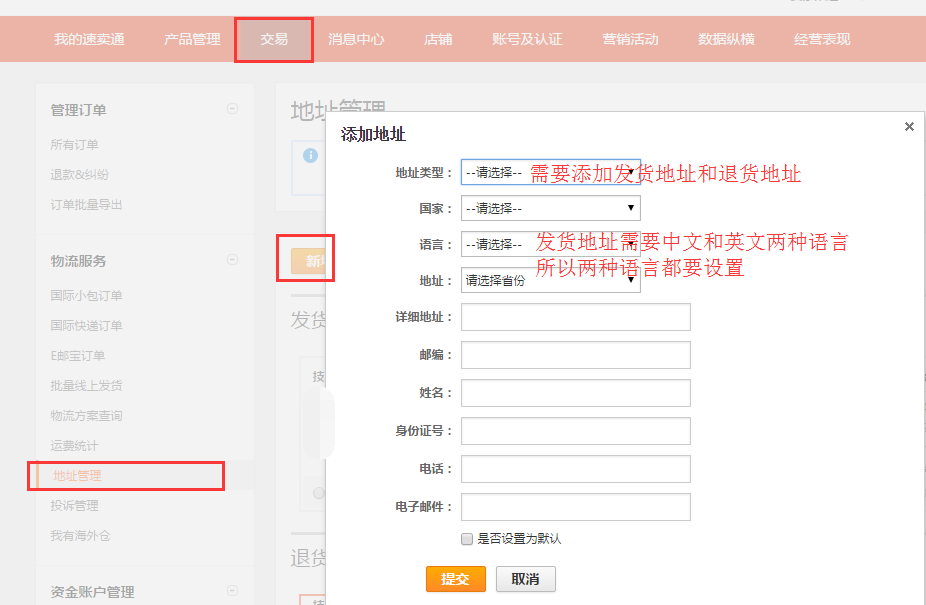Go to 消息中心 in navigation bar
Viewport: 926px width, 605px height.
(x=356, y=40)
